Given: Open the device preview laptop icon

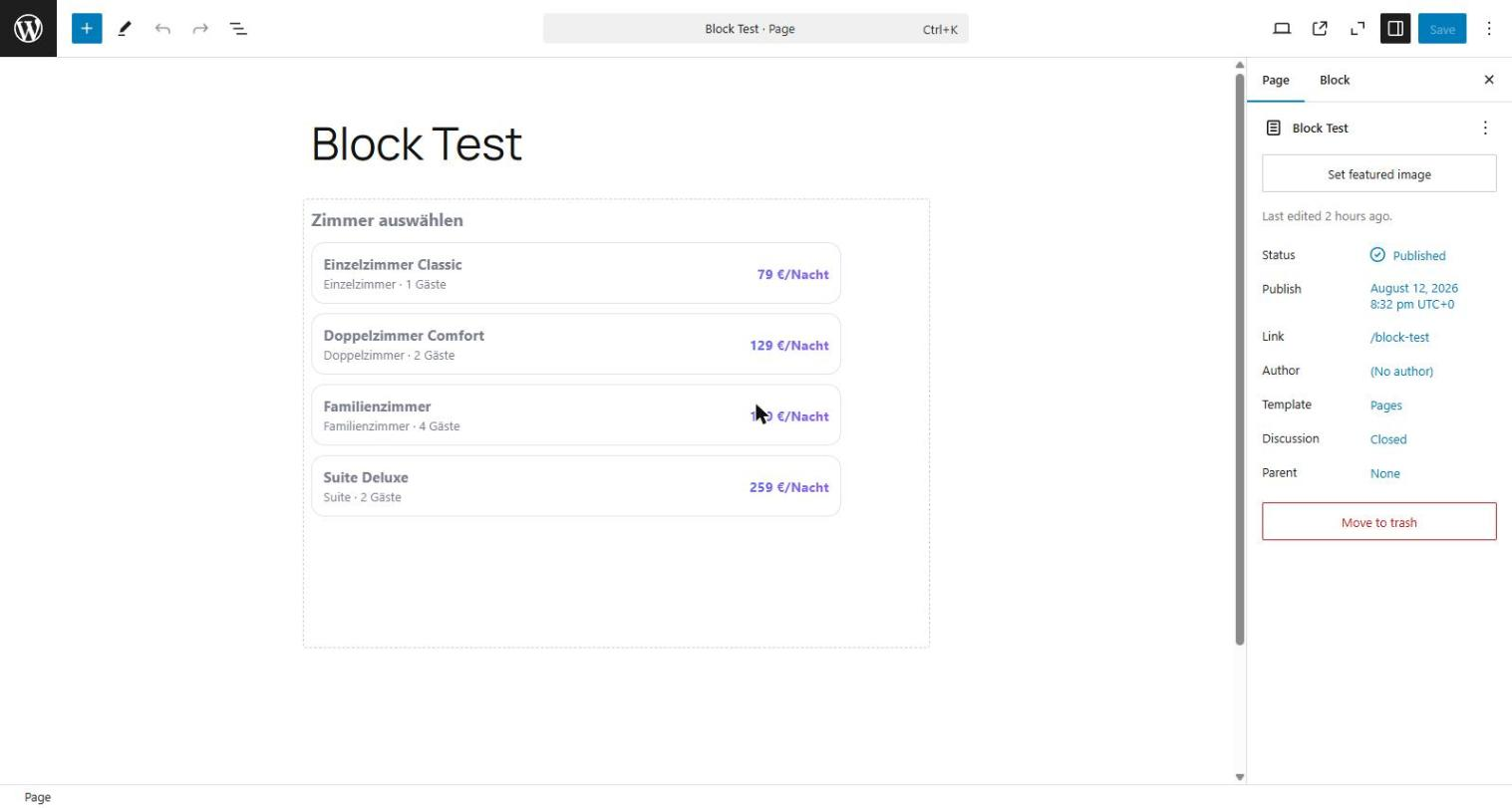Looking at the screenshot, I should (x=1282, y=29).
